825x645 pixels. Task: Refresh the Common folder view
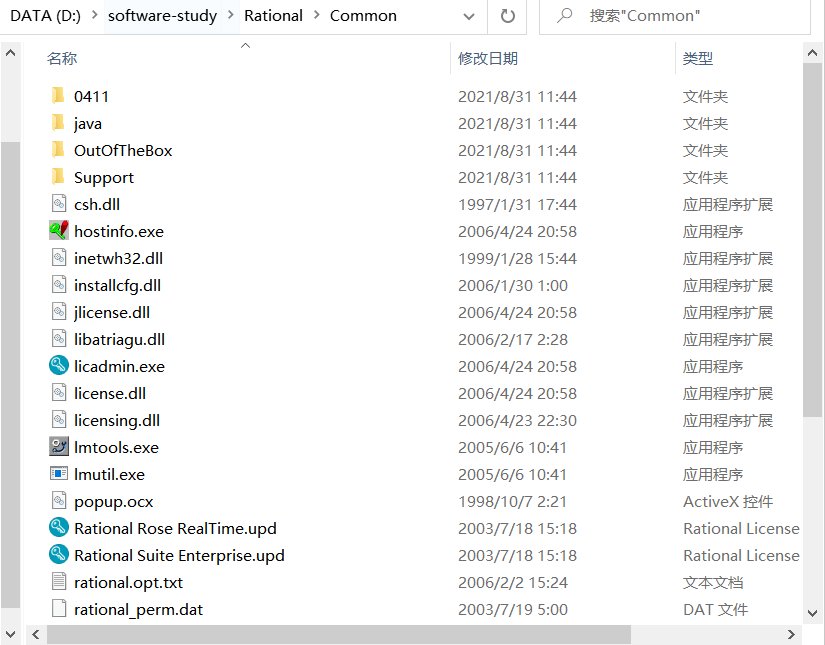coord(507,16)
